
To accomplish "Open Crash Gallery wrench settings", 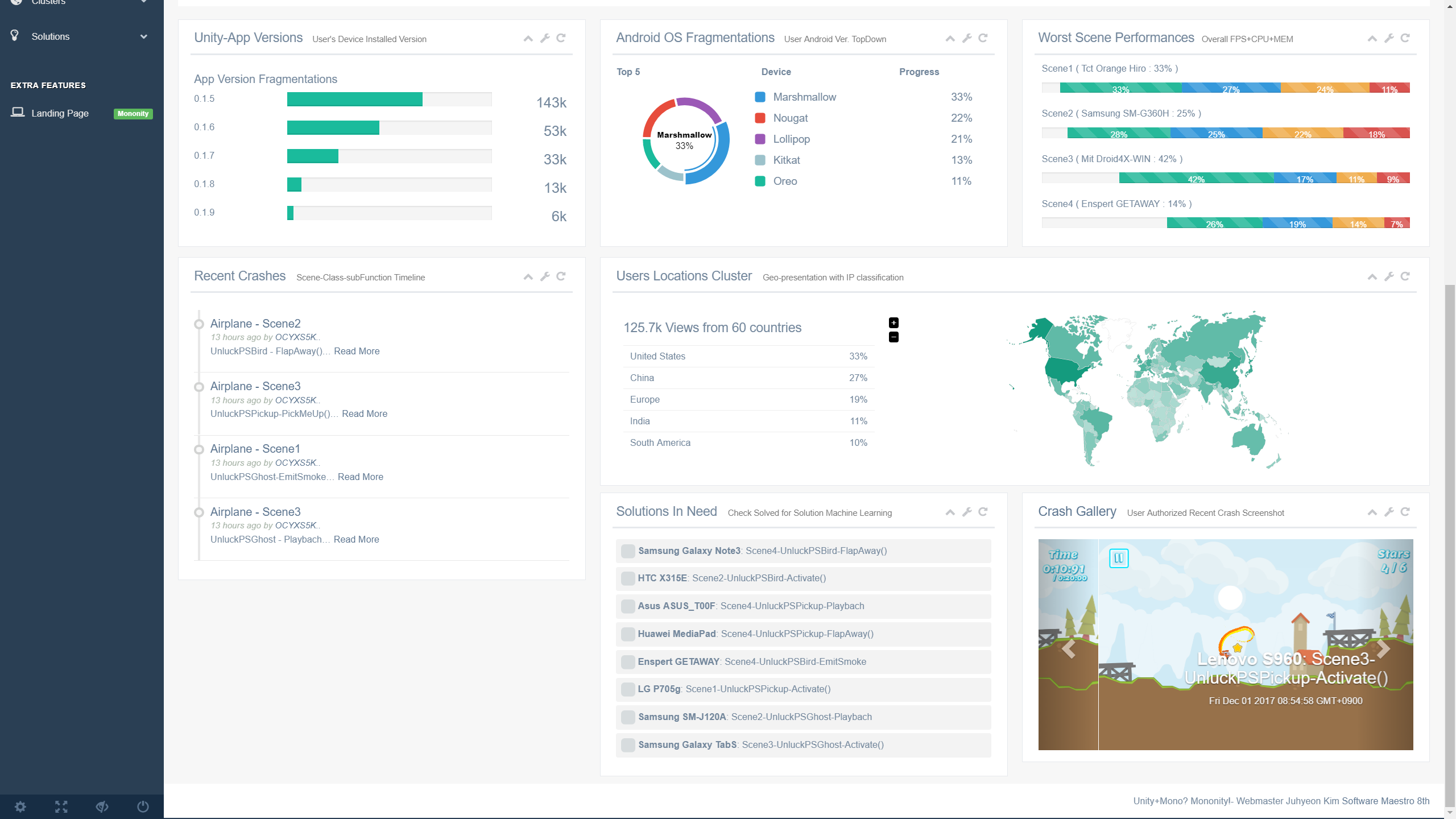I will pyautogui.click(x=1389, y=512).
